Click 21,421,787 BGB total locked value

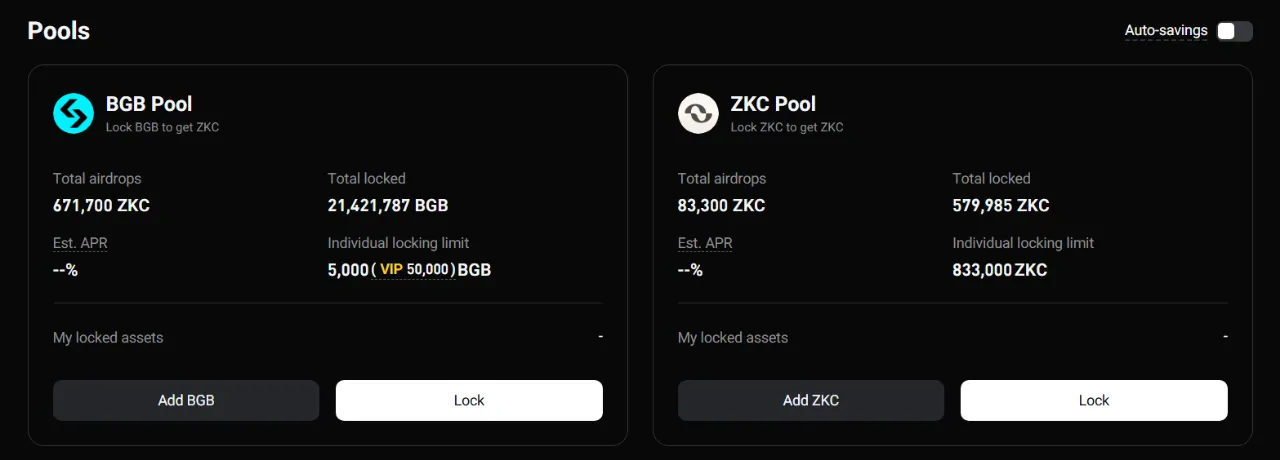pyautogui.click(x=388, y=206)
